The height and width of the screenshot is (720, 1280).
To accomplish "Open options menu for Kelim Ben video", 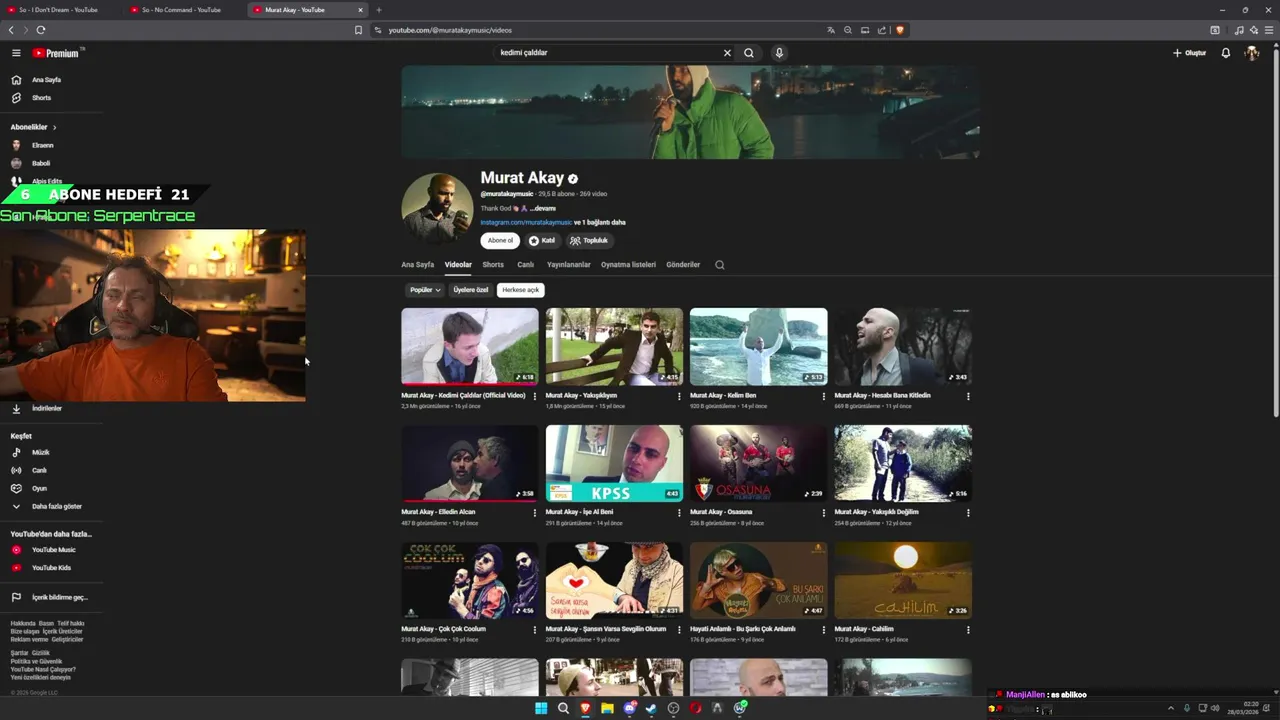I will point(824,397).
